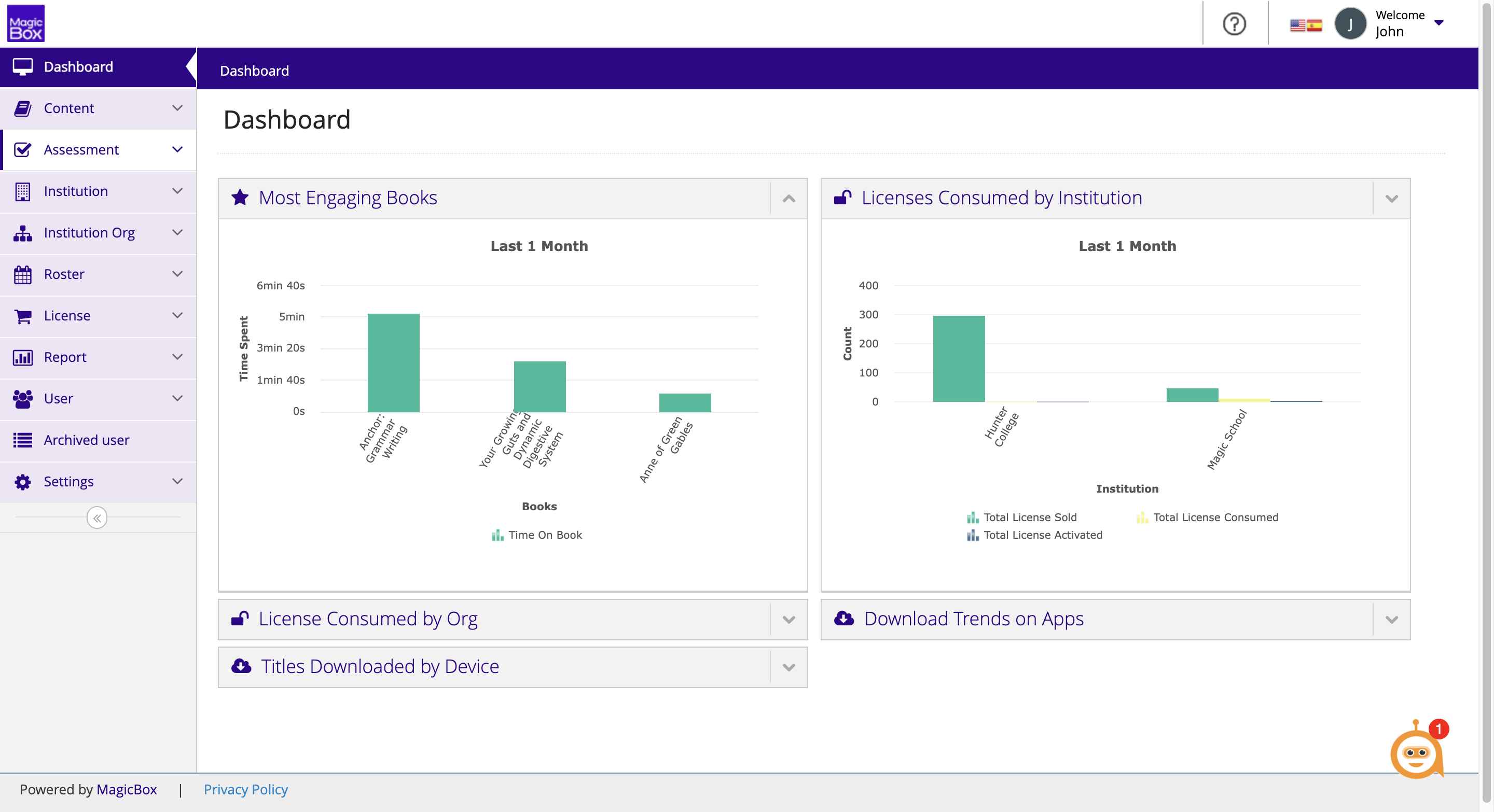Click the Roster calendar icon
This screenshot has width=1494, height=812.
[x=23, y=274]
